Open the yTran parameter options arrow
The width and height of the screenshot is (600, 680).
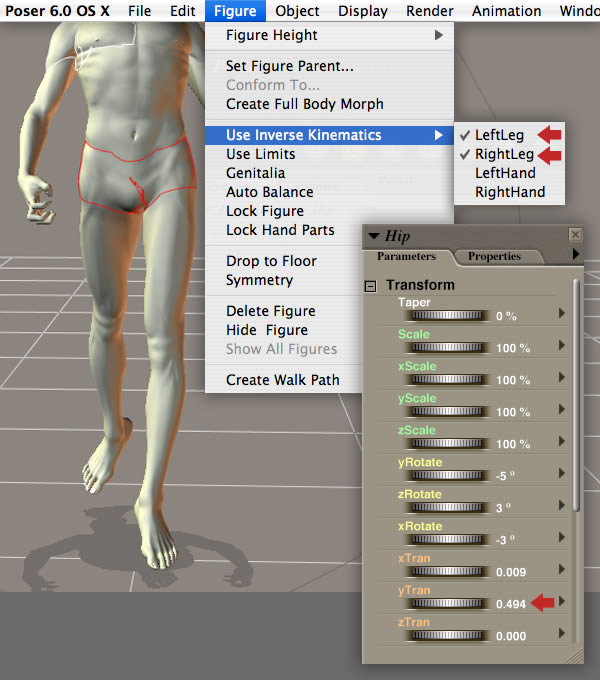(x=562, y=601)
